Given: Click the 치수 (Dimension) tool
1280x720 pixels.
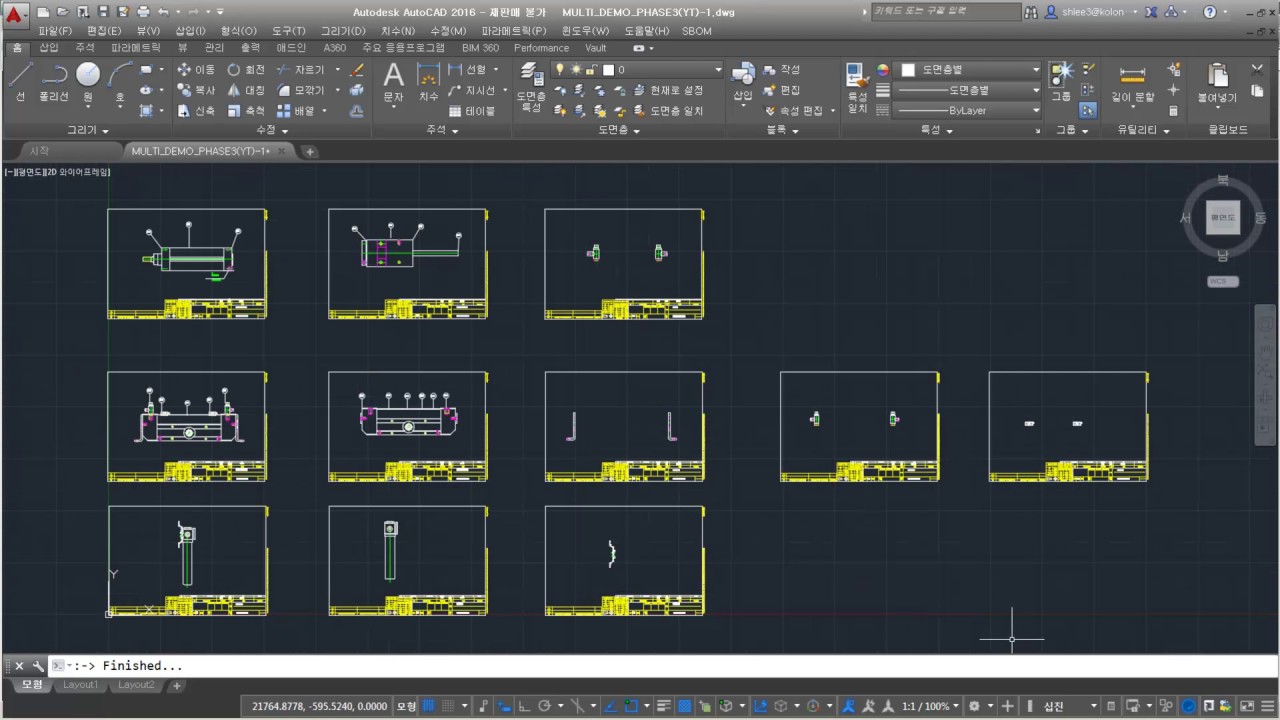Looking at the screenshot, I should pyautogui.click(x=428, y=82).
